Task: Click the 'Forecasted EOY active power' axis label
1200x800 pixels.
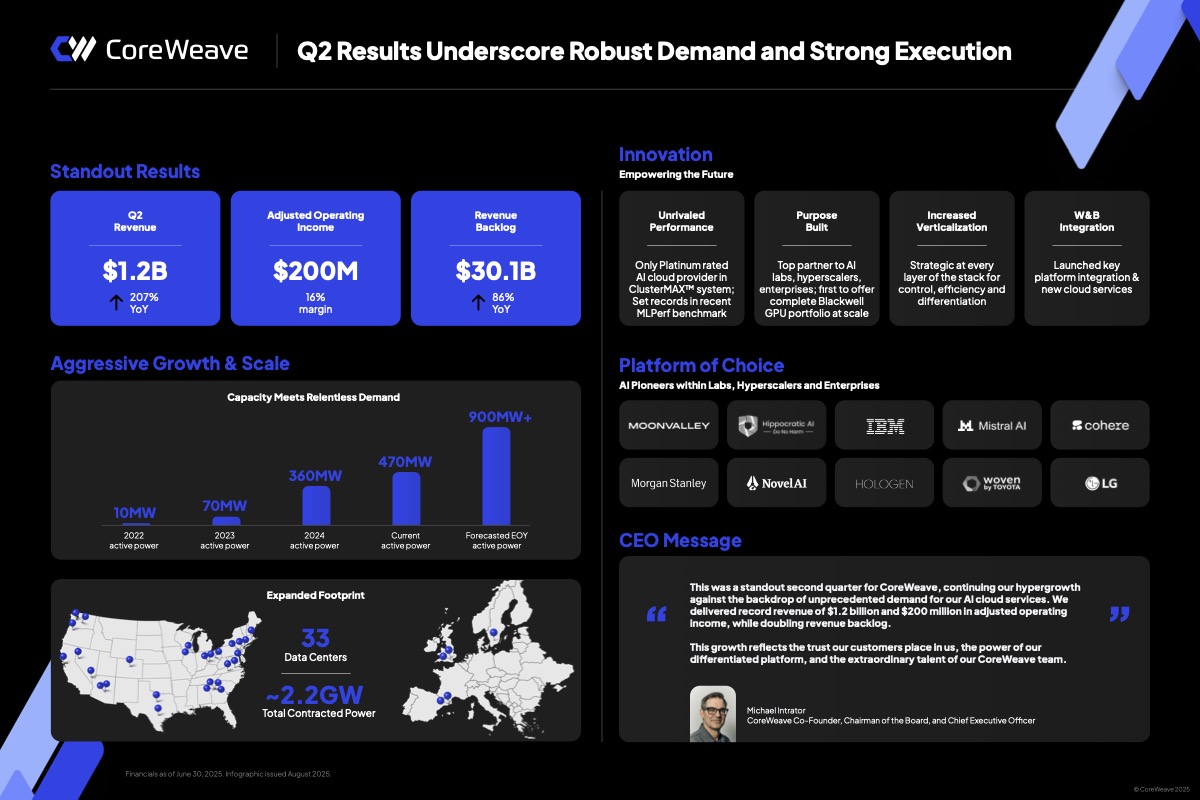Action: pyautogui.click(x=496, y=541)
